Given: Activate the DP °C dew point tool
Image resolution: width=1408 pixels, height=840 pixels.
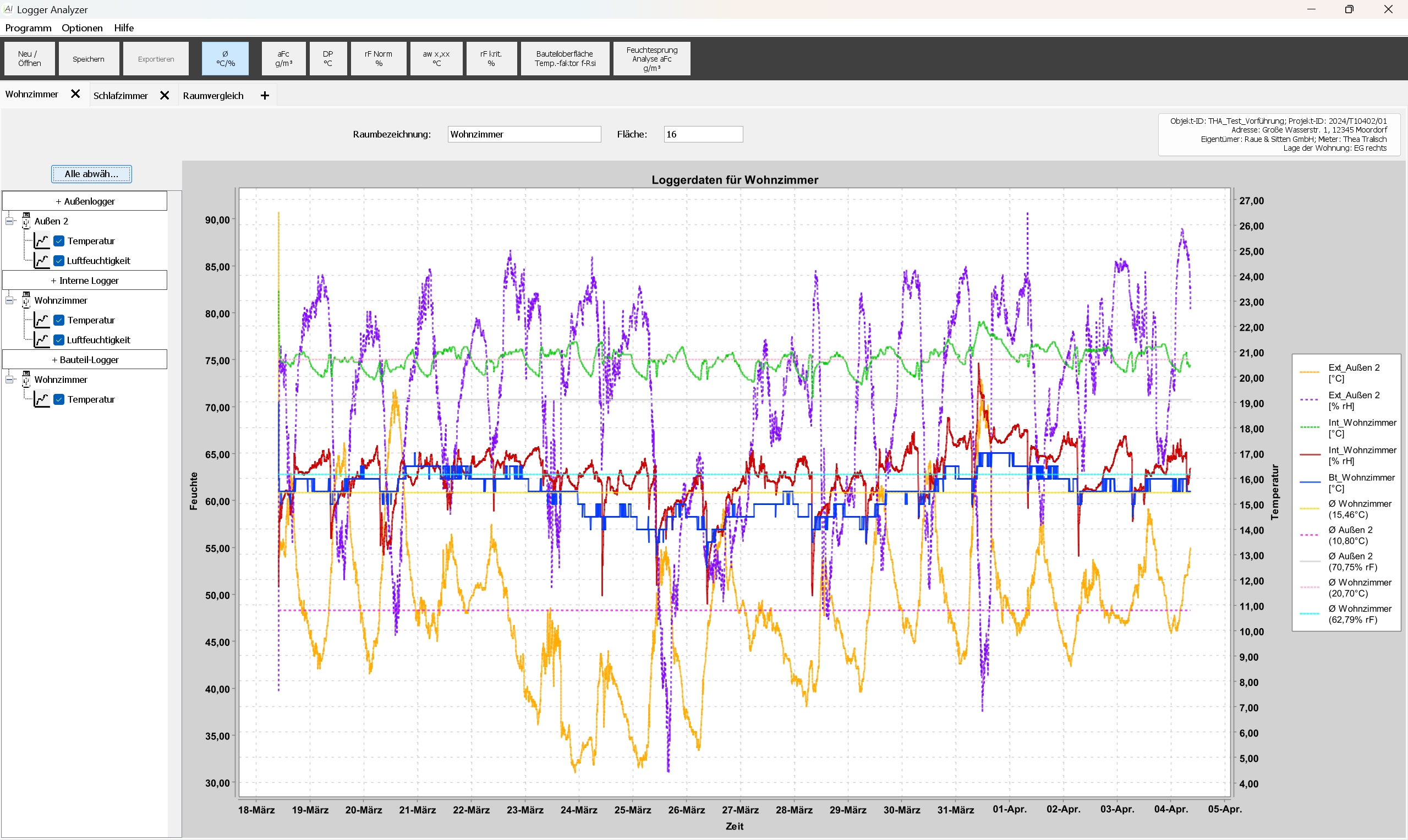Looking at the screenshot, I should click(x=328, y=58).
